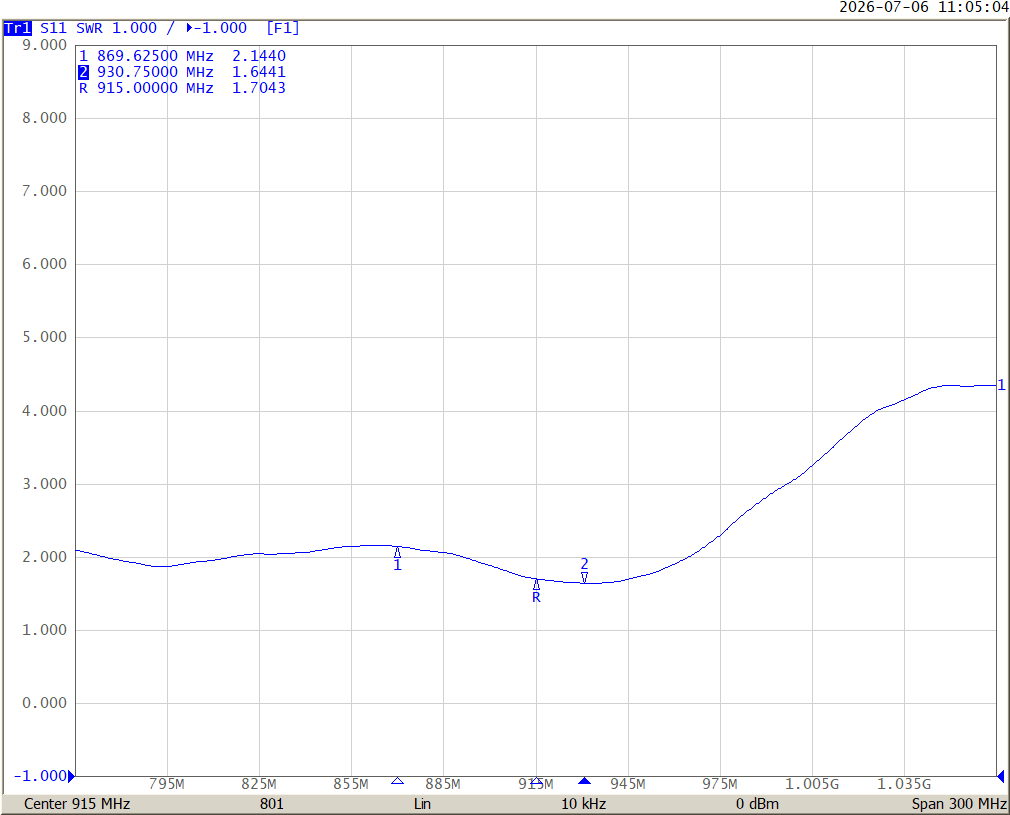Click the Lin sweep type field
The image size is (1010, 815).
pyautogui.click(x=423, y=804)
